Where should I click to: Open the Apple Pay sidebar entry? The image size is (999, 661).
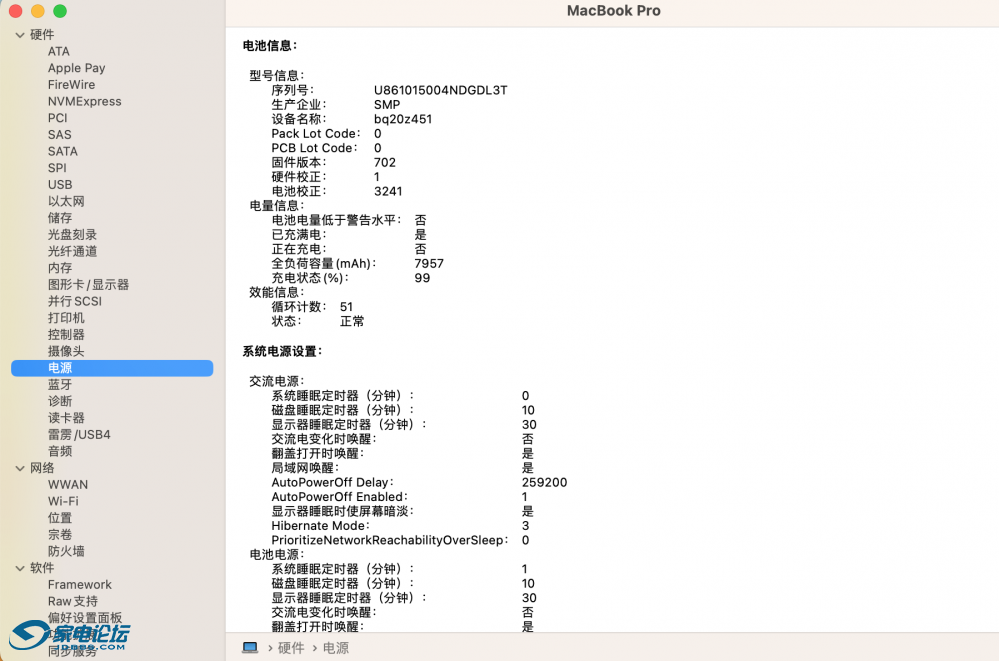76,68
